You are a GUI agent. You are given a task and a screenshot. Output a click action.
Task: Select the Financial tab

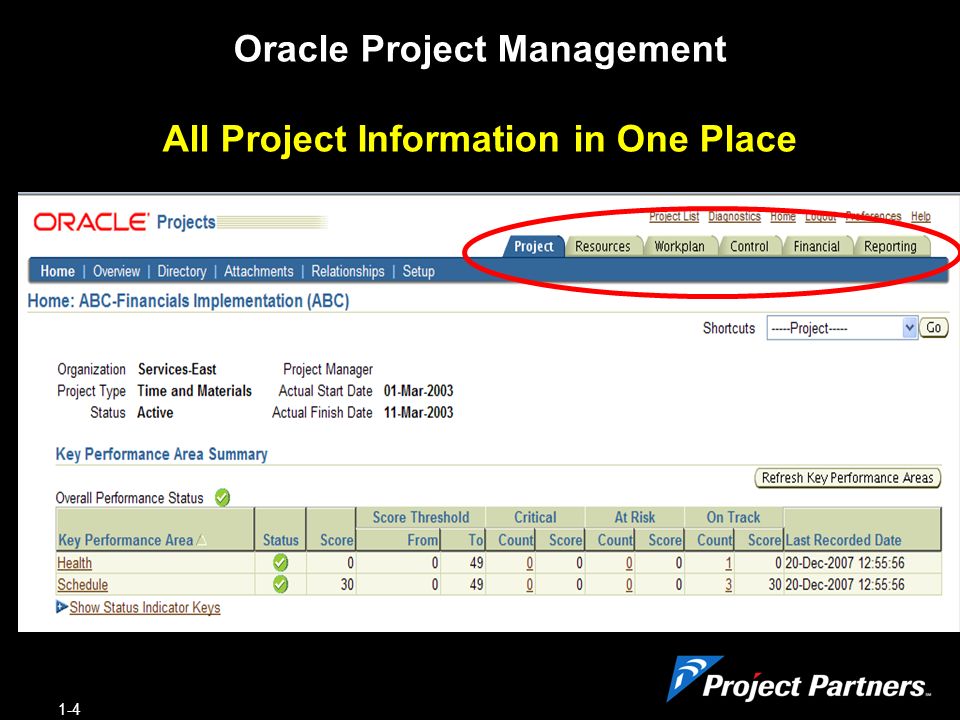click(x=817, y=246)
